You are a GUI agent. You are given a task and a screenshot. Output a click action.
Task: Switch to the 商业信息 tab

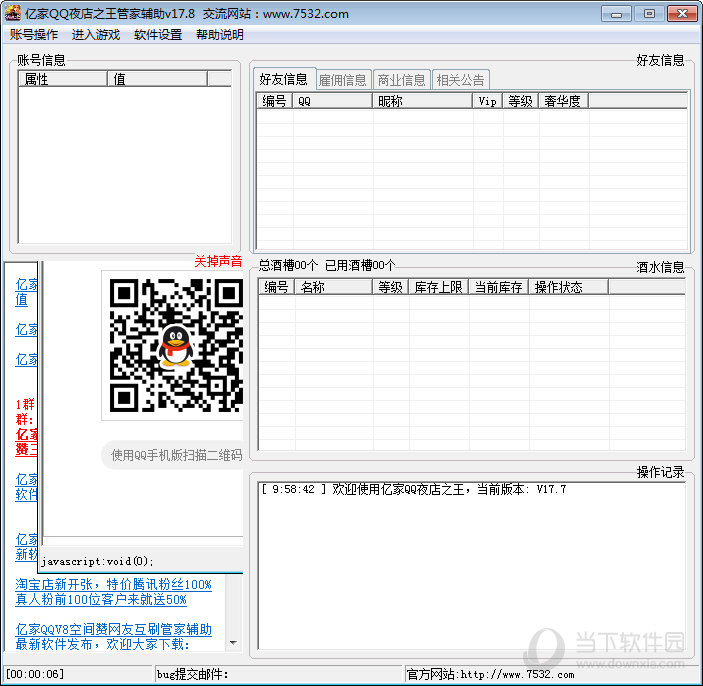point(401,80)
